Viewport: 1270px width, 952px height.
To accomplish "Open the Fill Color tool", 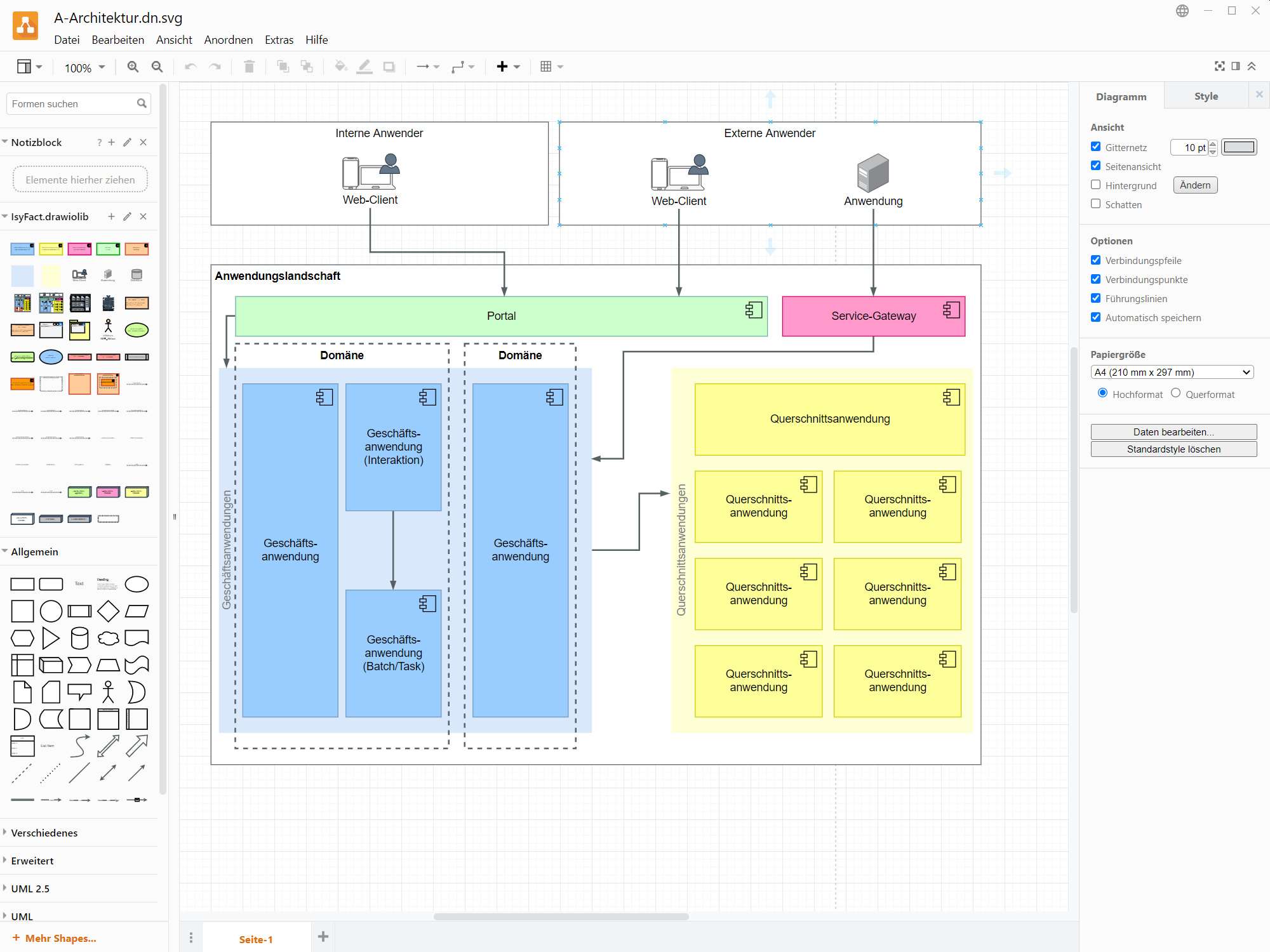I will point(341,67).
